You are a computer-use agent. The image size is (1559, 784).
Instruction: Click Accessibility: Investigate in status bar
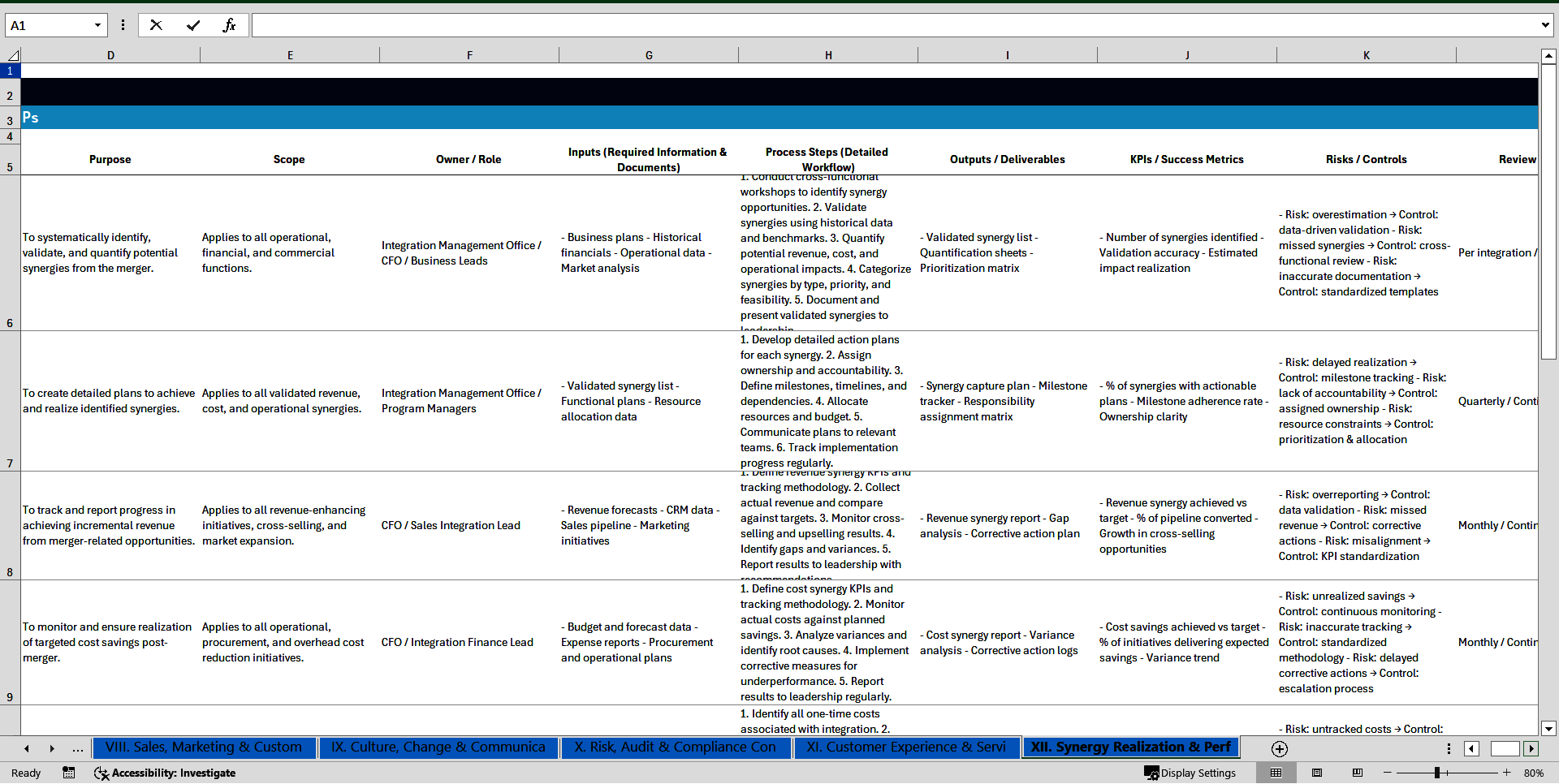click(165, 773)
